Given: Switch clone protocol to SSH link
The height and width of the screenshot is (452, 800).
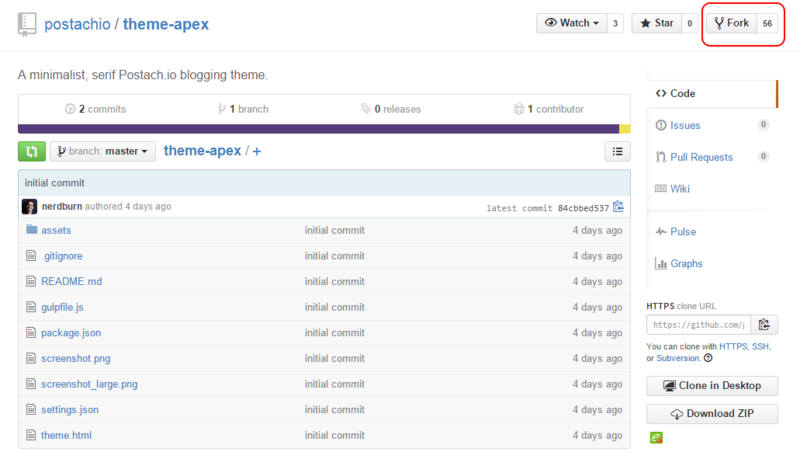Looking at the screenshot, I should (760, 346).
